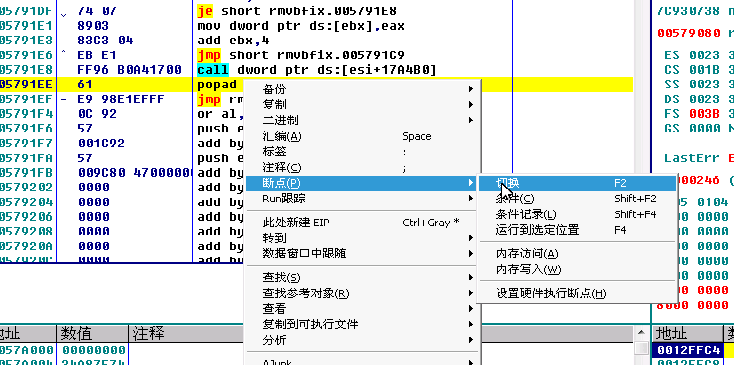Open 复制到可执行文件 submenu
The image size is (734, 365).
point(363,324)
